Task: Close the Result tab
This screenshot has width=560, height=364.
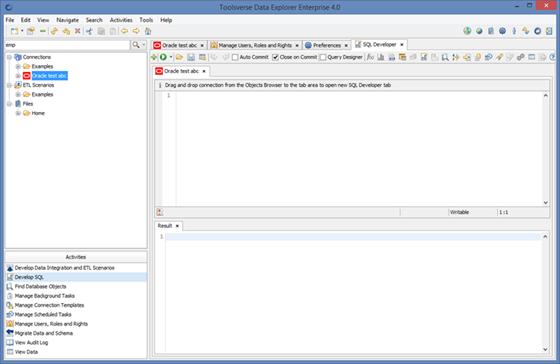Action: pyautogui.click(x=177, y=226)
